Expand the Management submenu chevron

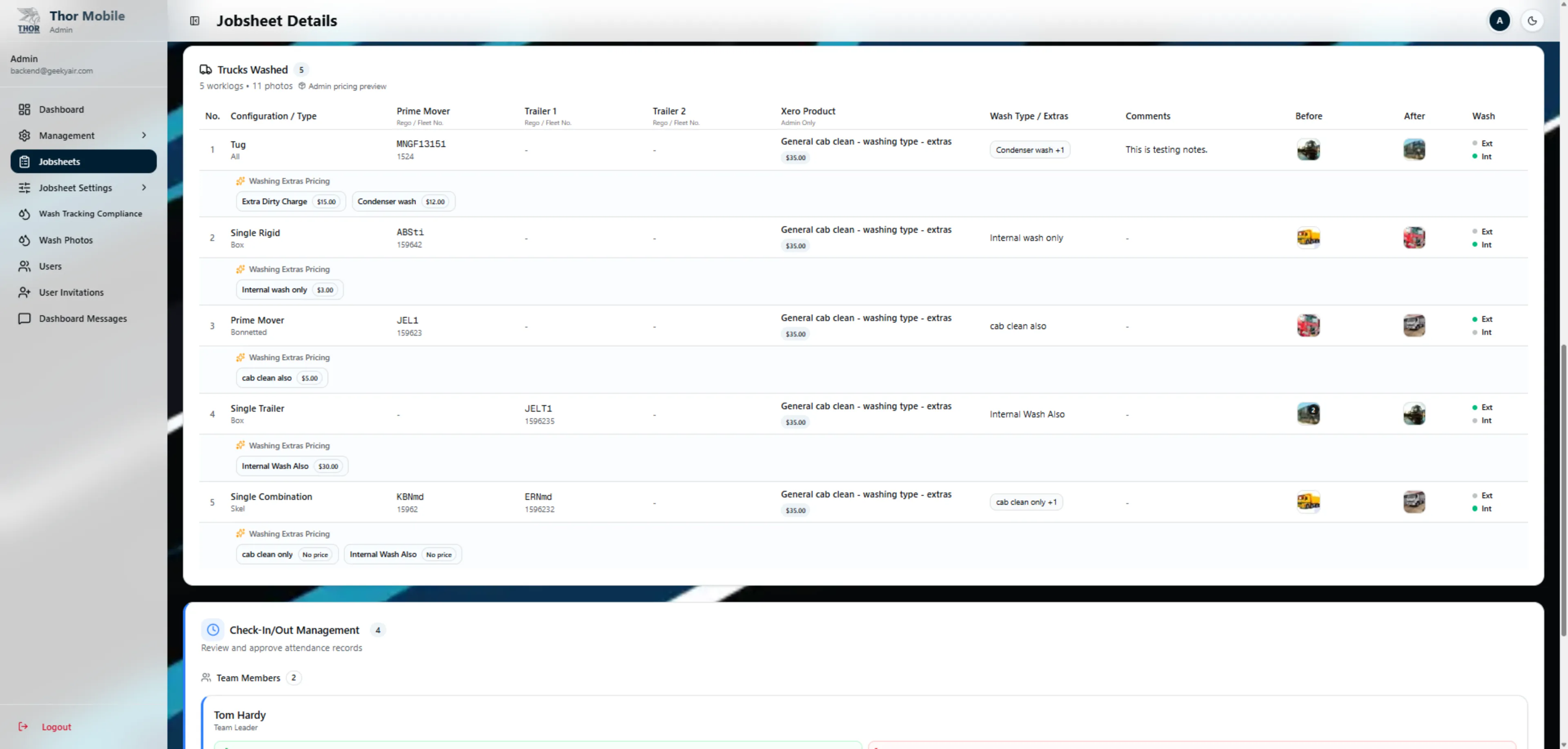pos(144,136)
